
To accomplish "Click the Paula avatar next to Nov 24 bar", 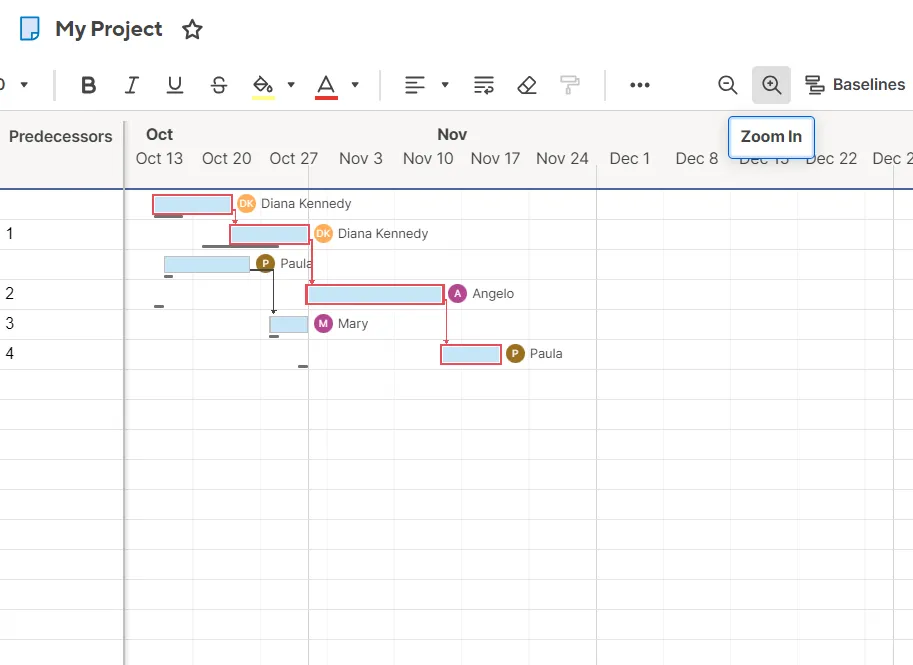I will tap(515, 353).
